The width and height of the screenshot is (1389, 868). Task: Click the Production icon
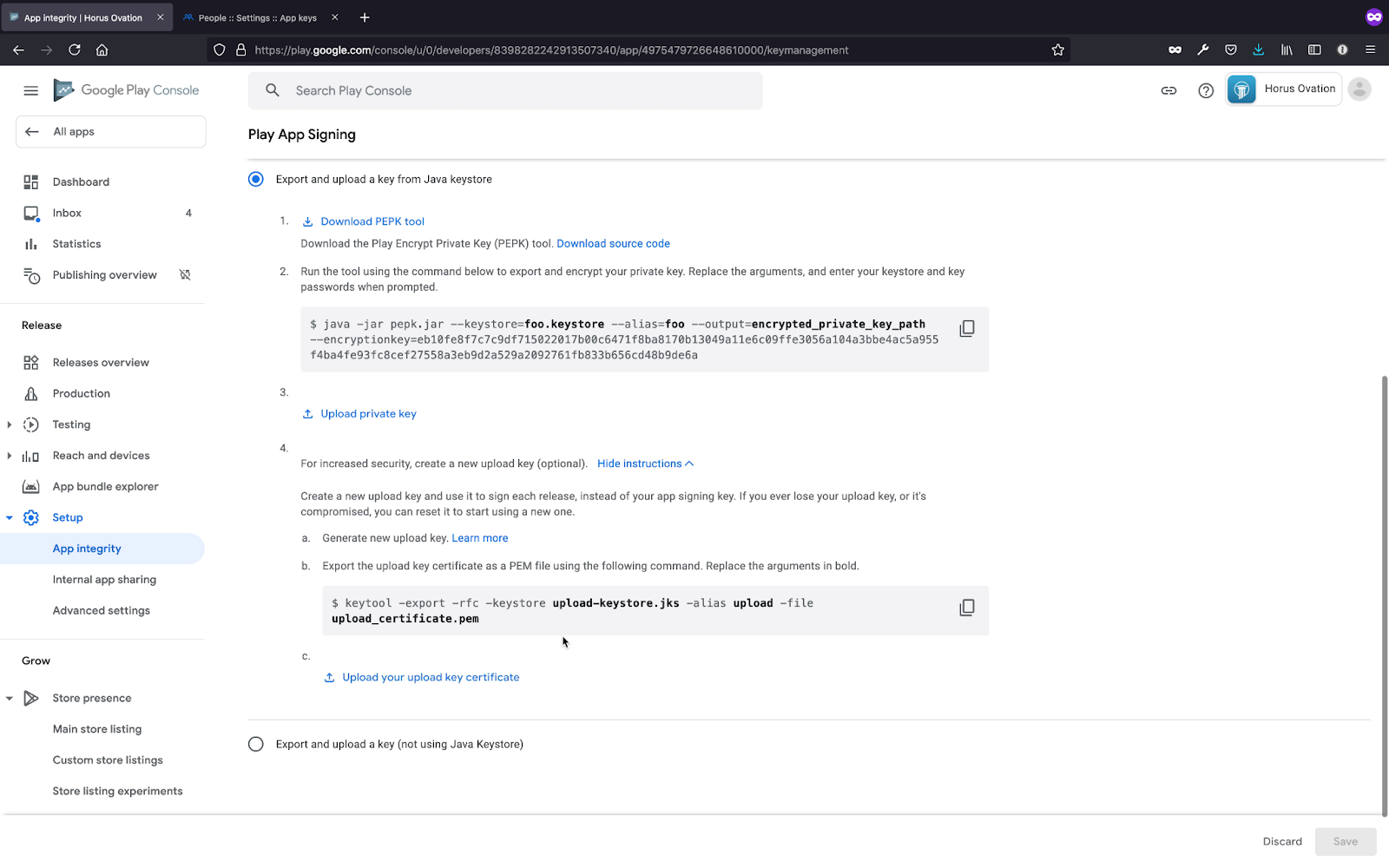click(31, 393)
